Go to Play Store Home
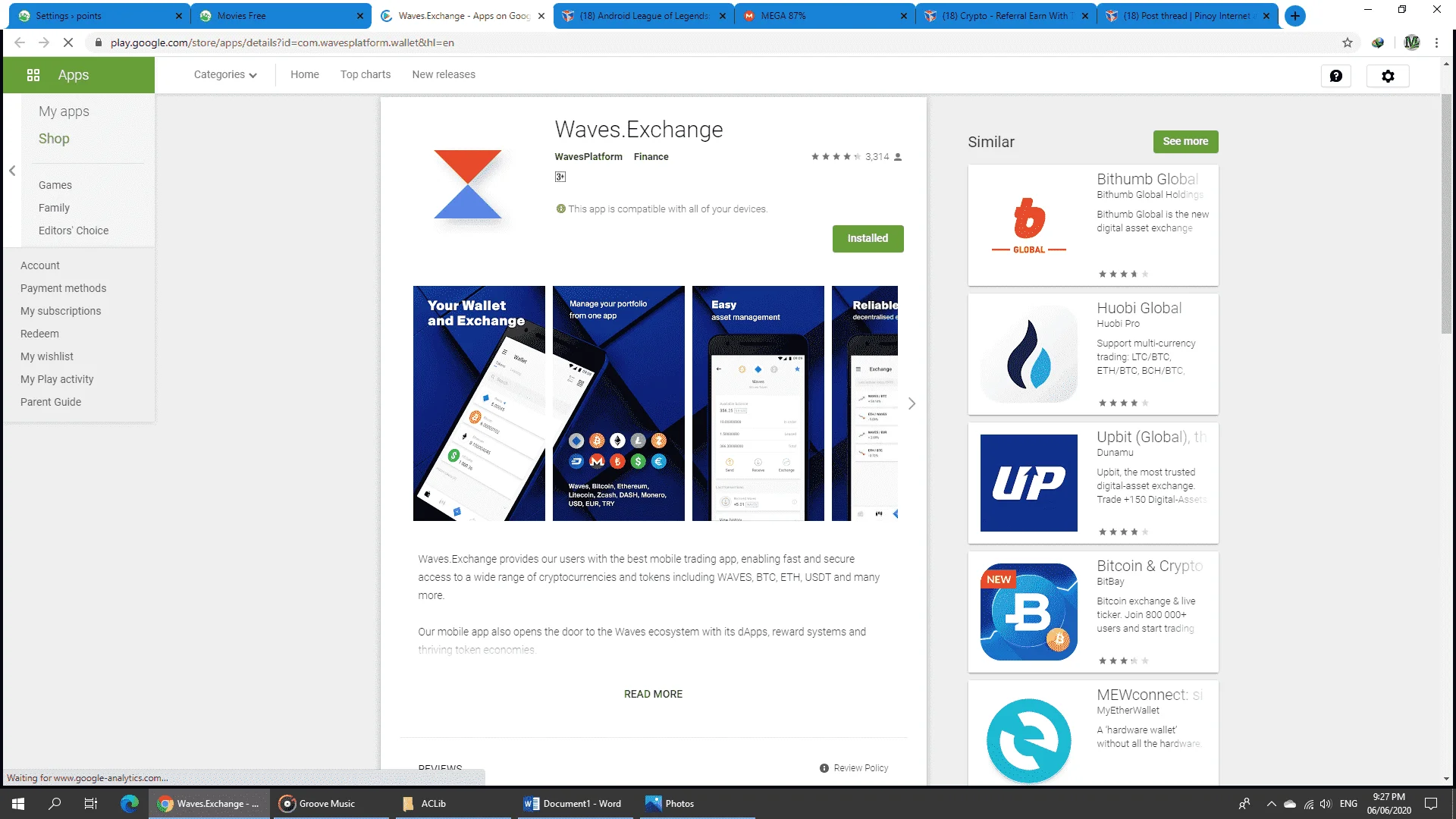1456x819 pixels. [x=305, y=74]
